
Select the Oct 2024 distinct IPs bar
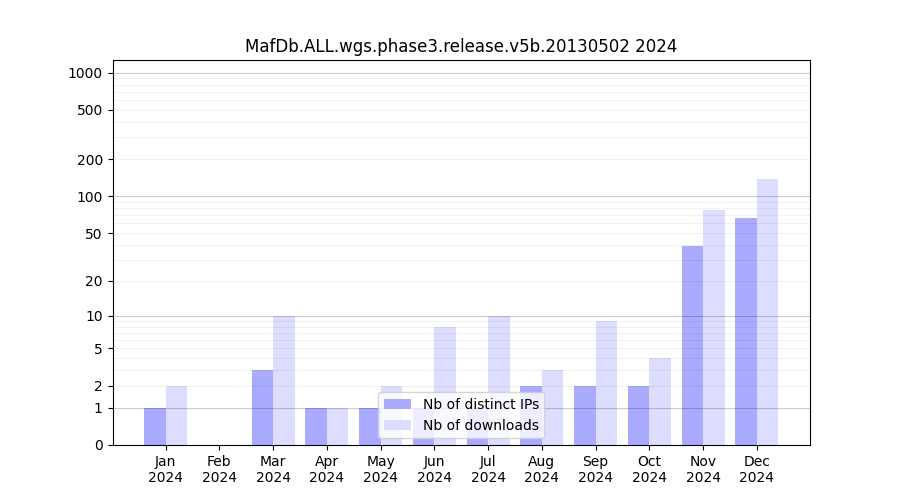point(638,415)
